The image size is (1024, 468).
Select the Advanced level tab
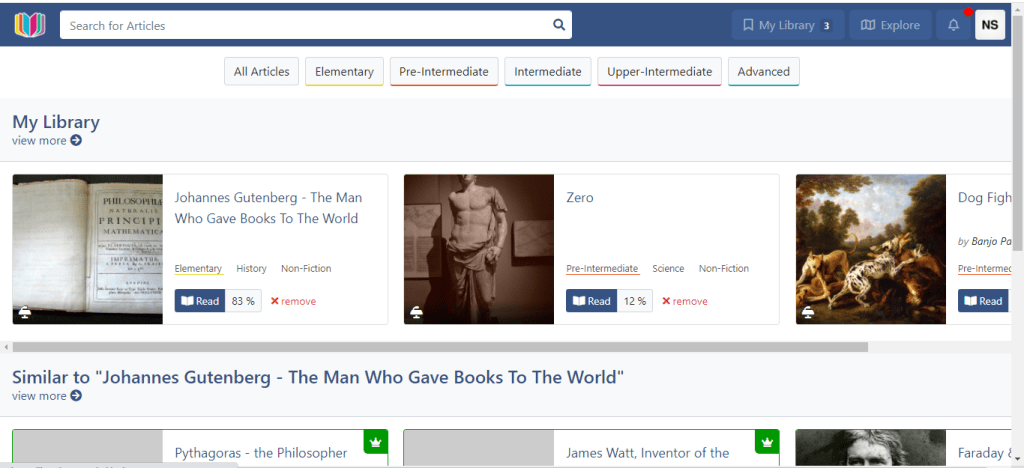tap(763, 72)
